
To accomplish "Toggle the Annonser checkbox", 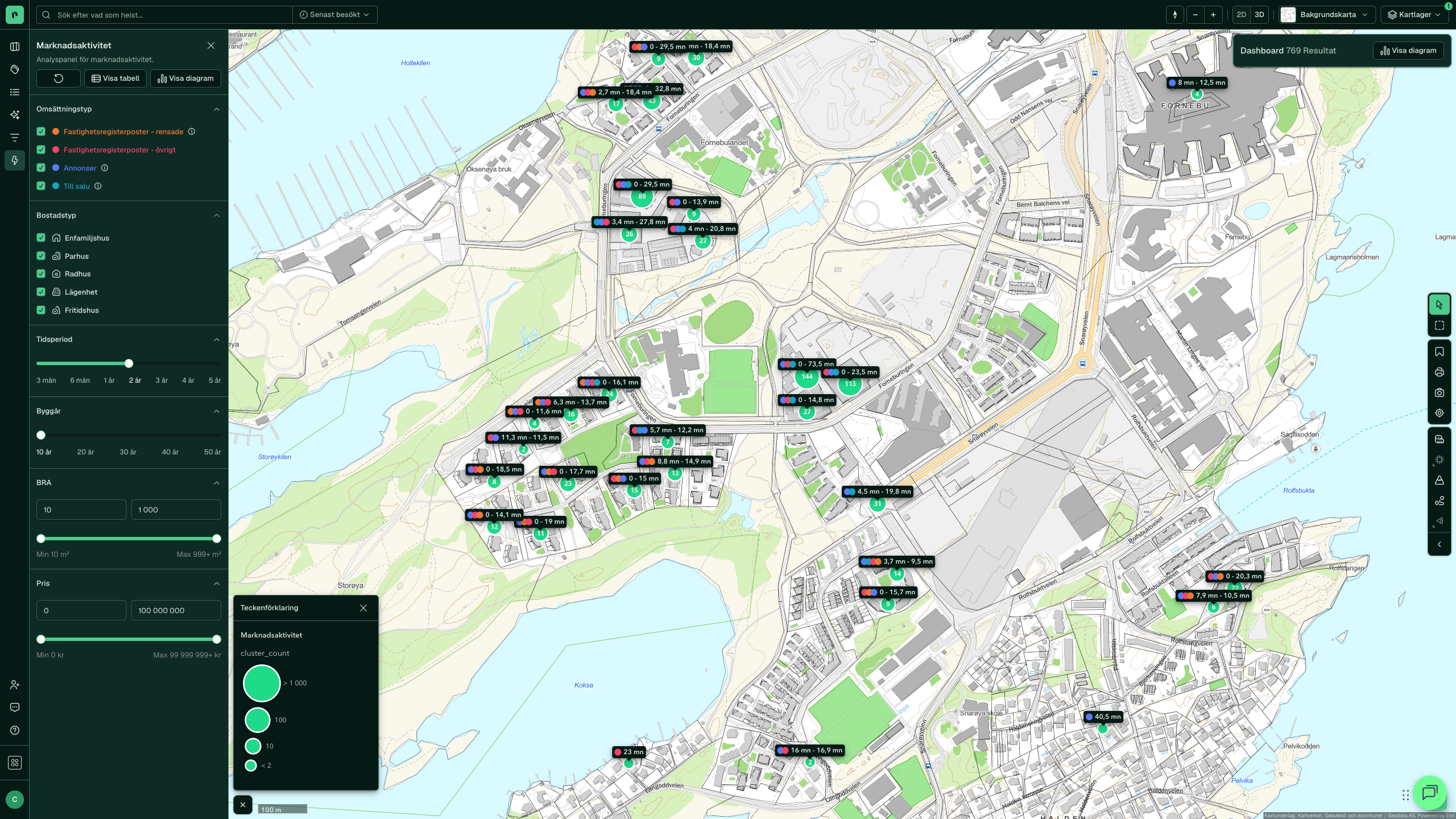I will pyautogui.click(x=41, y=168).
